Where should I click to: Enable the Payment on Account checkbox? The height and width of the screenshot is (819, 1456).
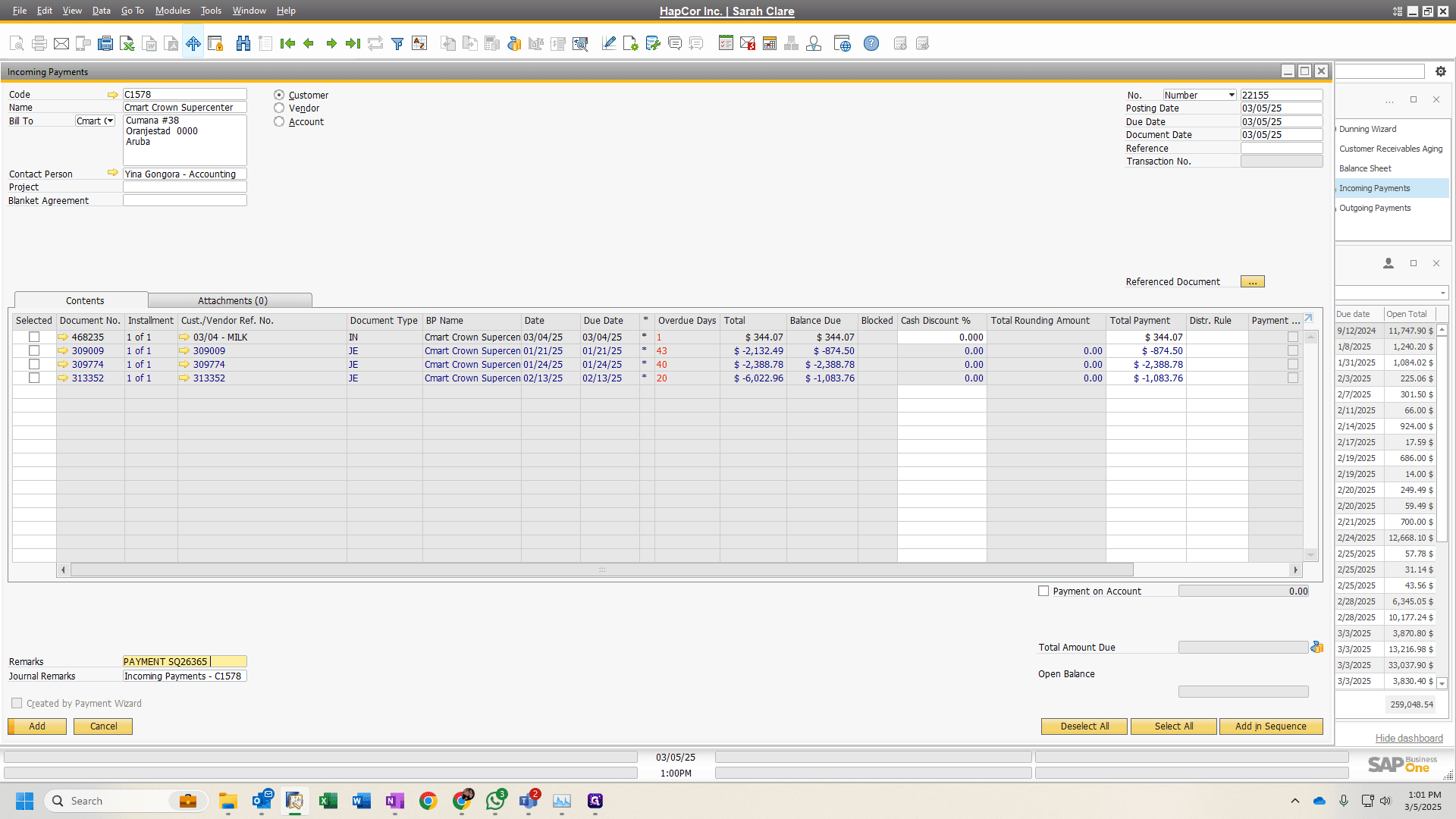(1043, 591)
